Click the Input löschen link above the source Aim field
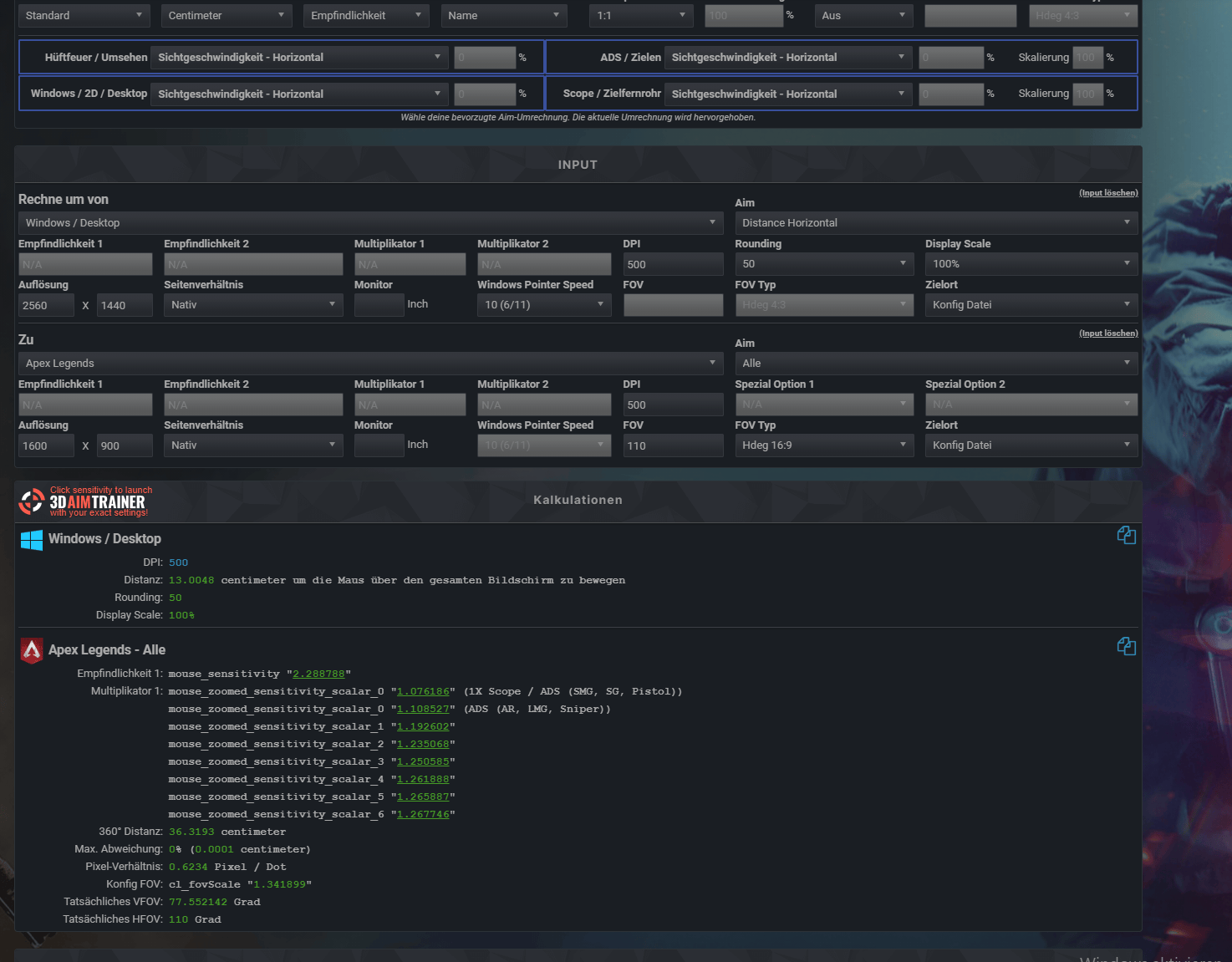 pos(1108,193)
